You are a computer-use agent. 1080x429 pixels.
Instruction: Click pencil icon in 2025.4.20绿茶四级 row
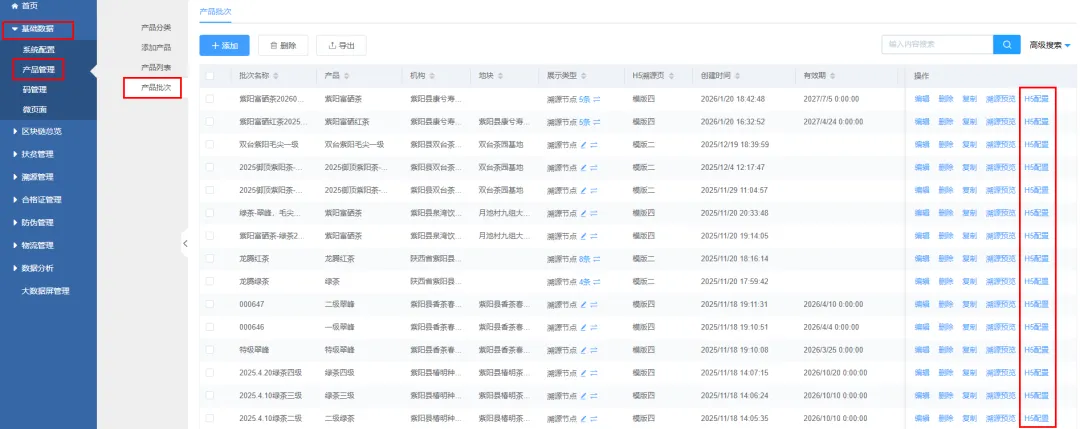coord(583,373)
